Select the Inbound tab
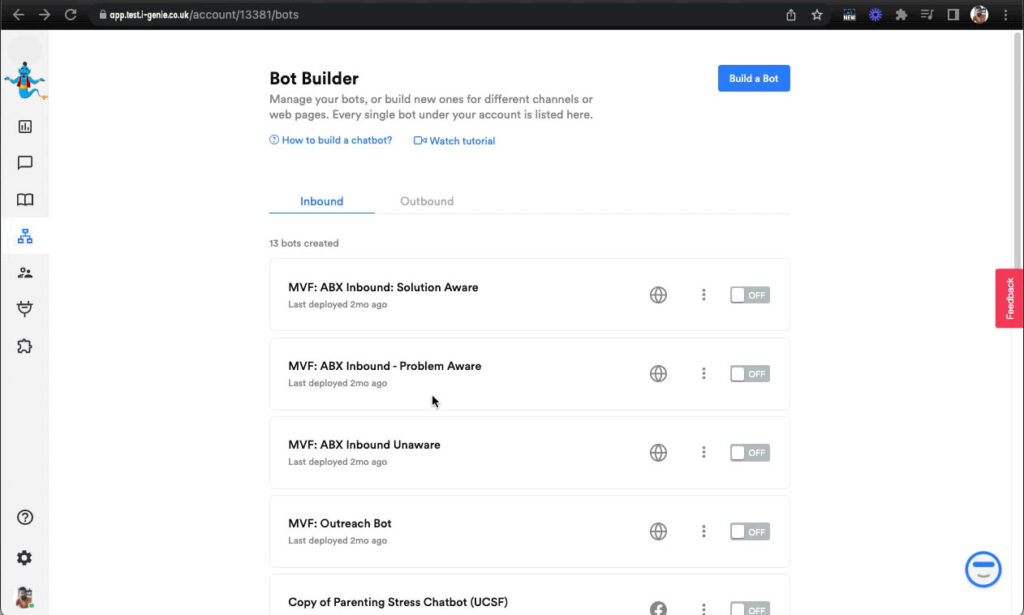The height and width of the screenshot is (615, 1024). point(322,201)
